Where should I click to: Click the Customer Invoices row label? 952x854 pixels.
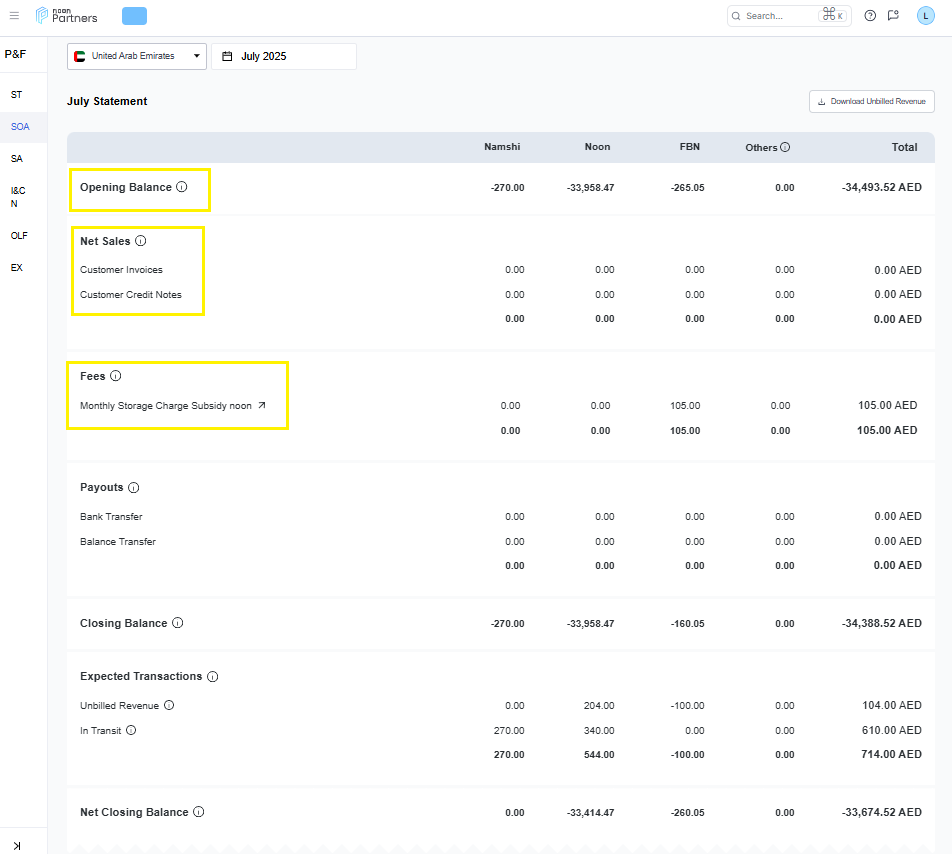pos(121,269)
